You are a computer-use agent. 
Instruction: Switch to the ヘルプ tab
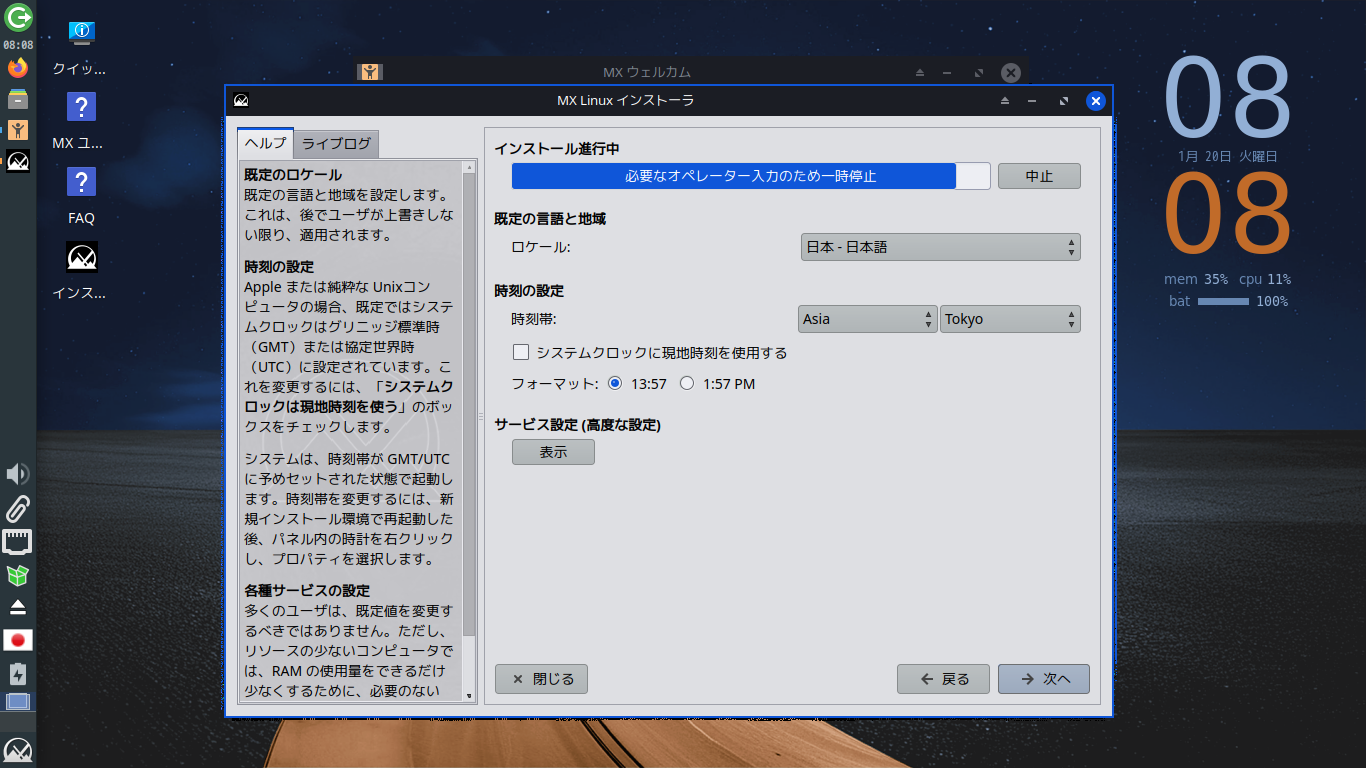(265, 143)
